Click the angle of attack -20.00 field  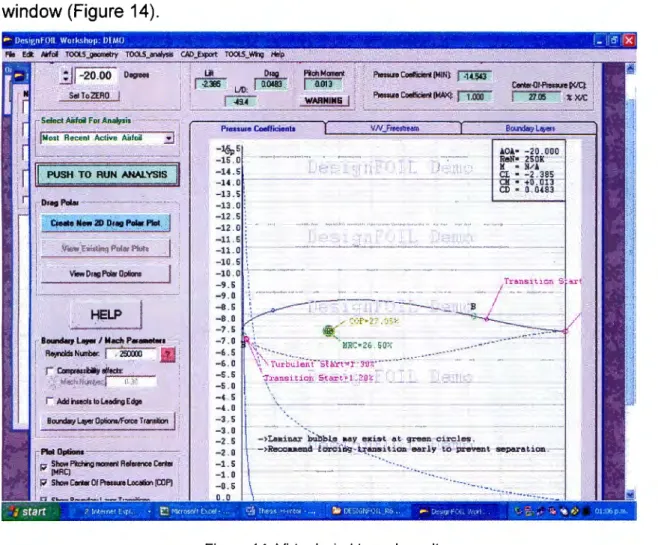(x=96, y=76)
